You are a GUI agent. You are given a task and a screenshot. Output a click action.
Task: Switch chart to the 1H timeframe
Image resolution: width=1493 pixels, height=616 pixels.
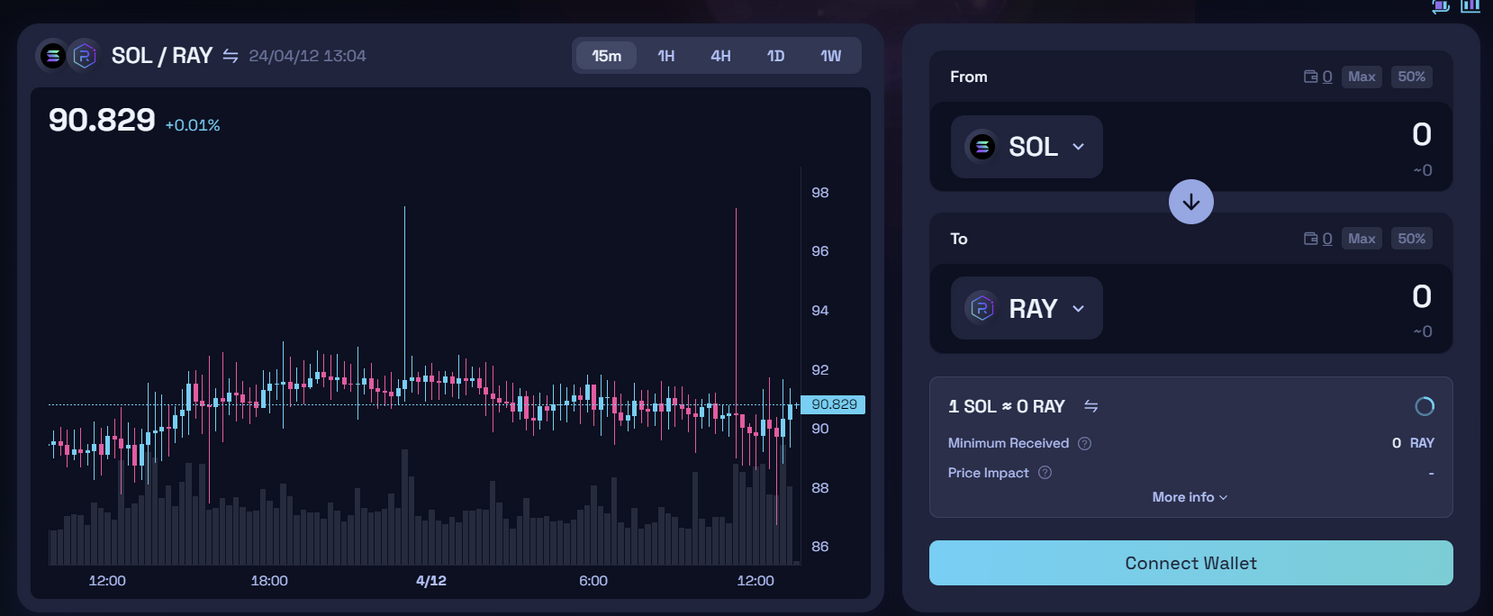(666, 56)
